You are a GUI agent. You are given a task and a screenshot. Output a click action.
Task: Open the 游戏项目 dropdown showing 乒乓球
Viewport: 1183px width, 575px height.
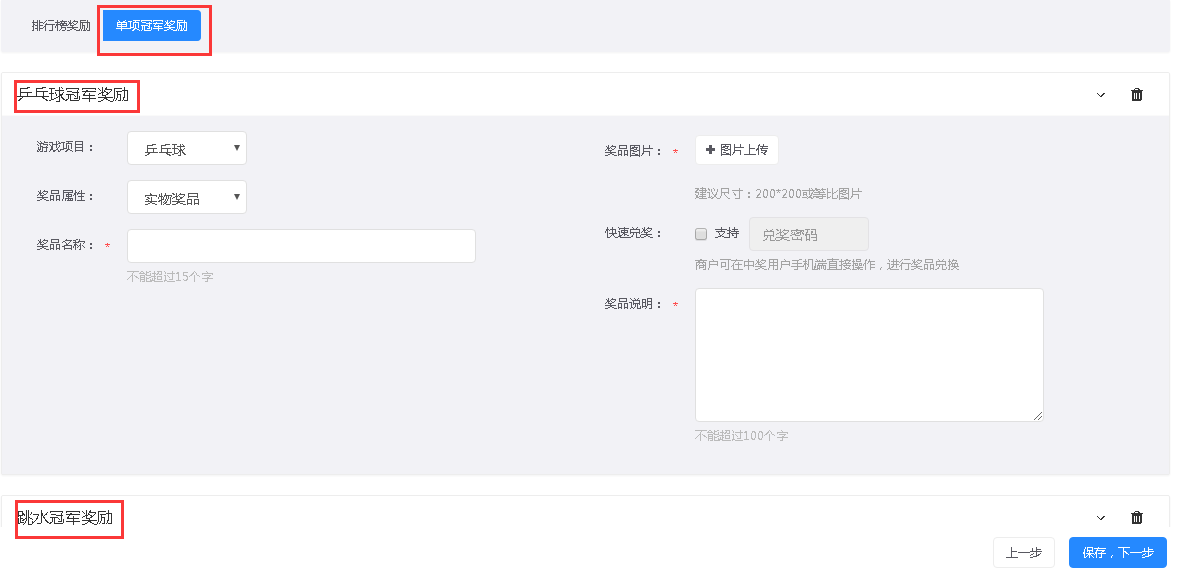coord(187,148)
